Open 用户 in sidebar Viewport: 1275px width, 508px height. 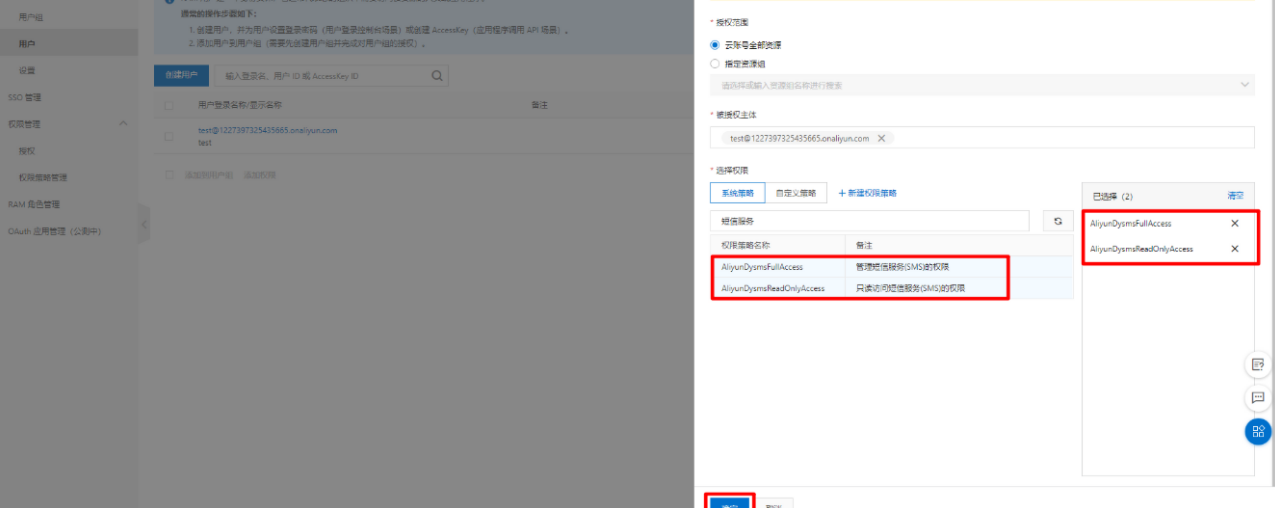point(27,44)
